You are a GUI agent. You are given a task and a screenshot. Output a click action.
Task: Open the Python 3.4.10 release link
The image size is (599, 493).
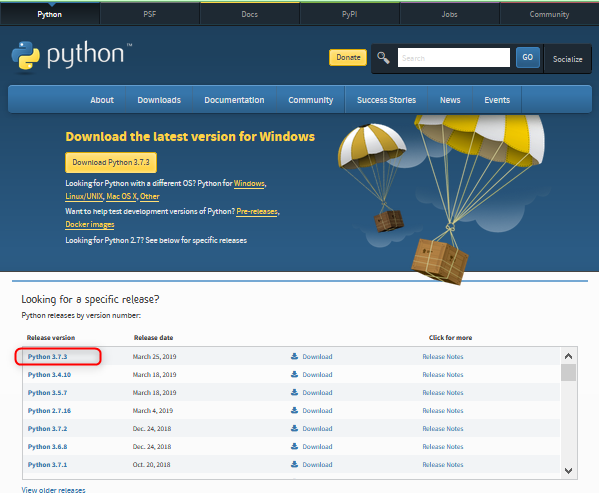pos(49,374)
